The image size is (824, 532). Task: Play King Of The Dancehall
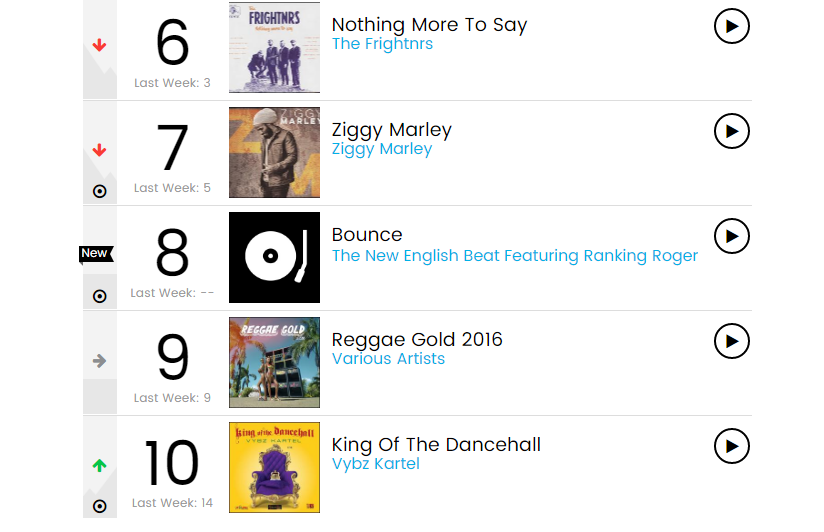(x=732, y=446)
